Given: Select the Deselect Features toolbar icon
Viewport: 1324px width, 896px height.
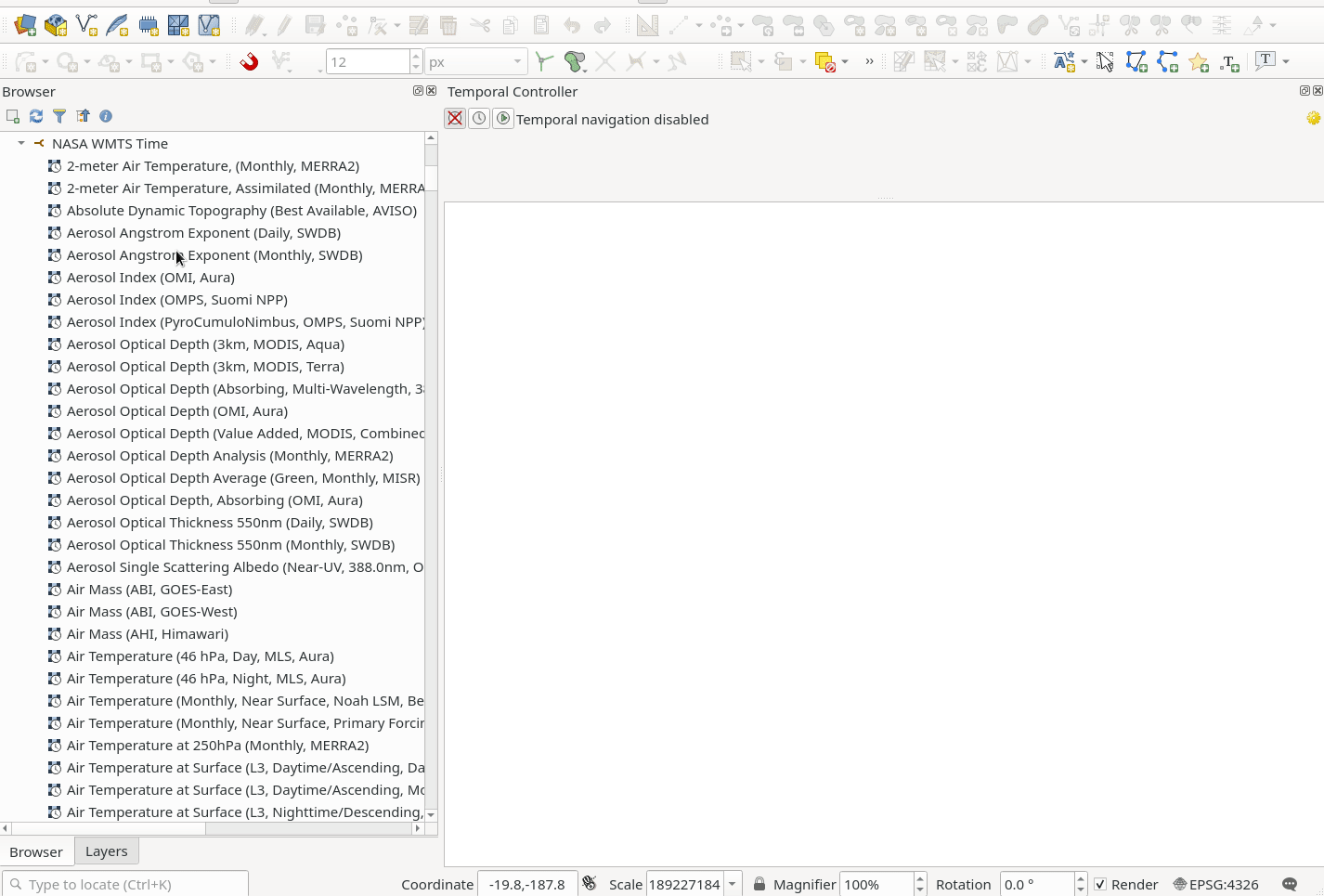Looking at the screenshot, I should tap(824, 62).
